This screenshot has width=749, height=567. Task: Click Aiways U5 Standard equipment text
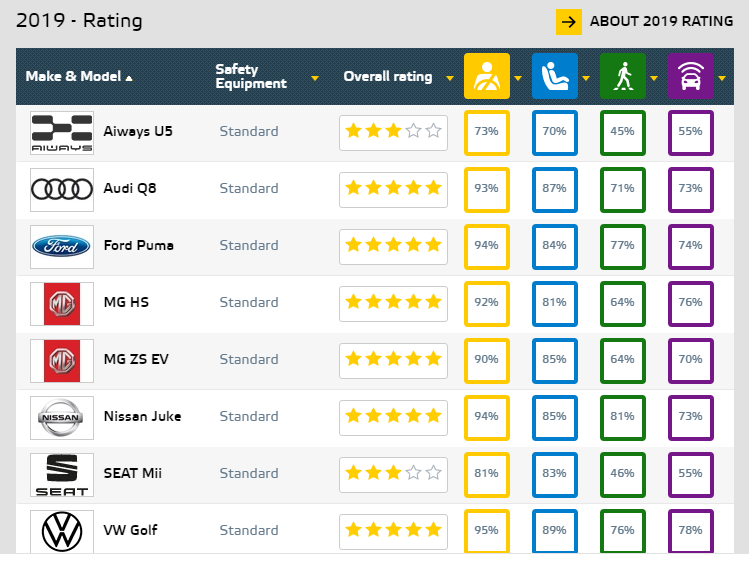click(249, 131)
